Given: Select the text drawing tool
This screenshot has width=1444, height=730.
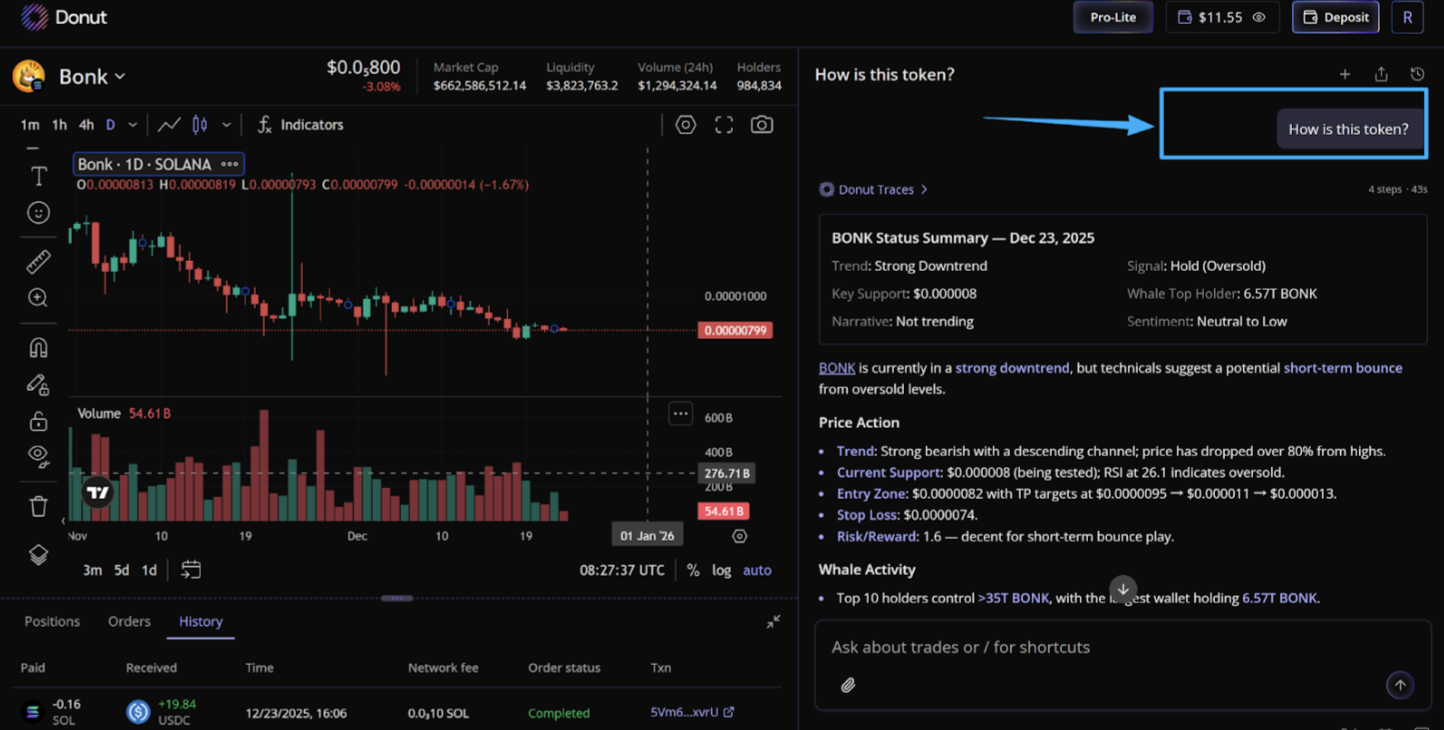Looking at the screenshot, I should (x=38, y=176).
